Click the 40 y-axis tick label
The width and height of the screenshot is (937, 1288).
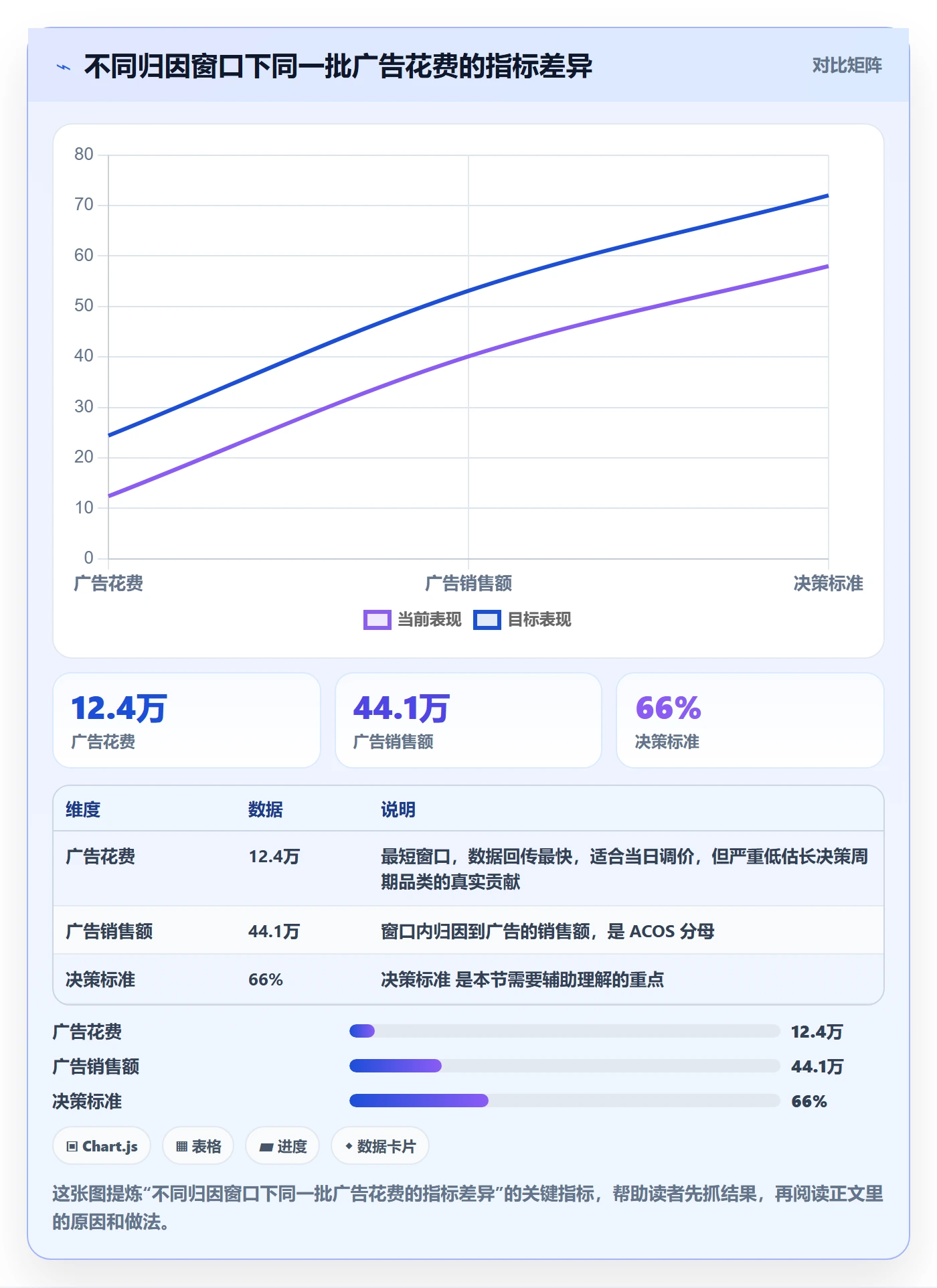pyautogui.click(x=84, y=356)
